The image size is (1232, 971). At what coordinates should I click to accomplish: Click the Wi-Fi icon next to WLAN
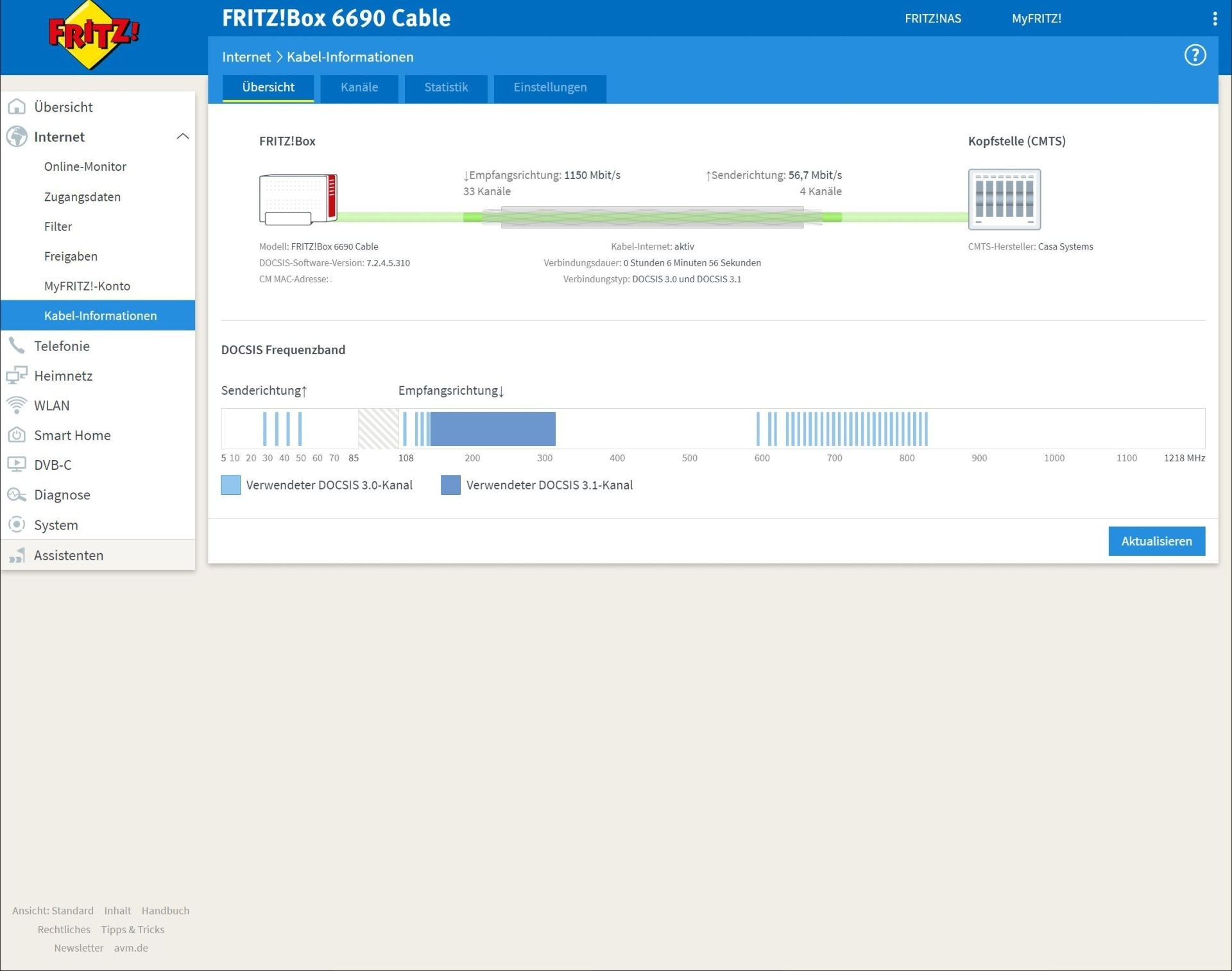click(17, 405)
